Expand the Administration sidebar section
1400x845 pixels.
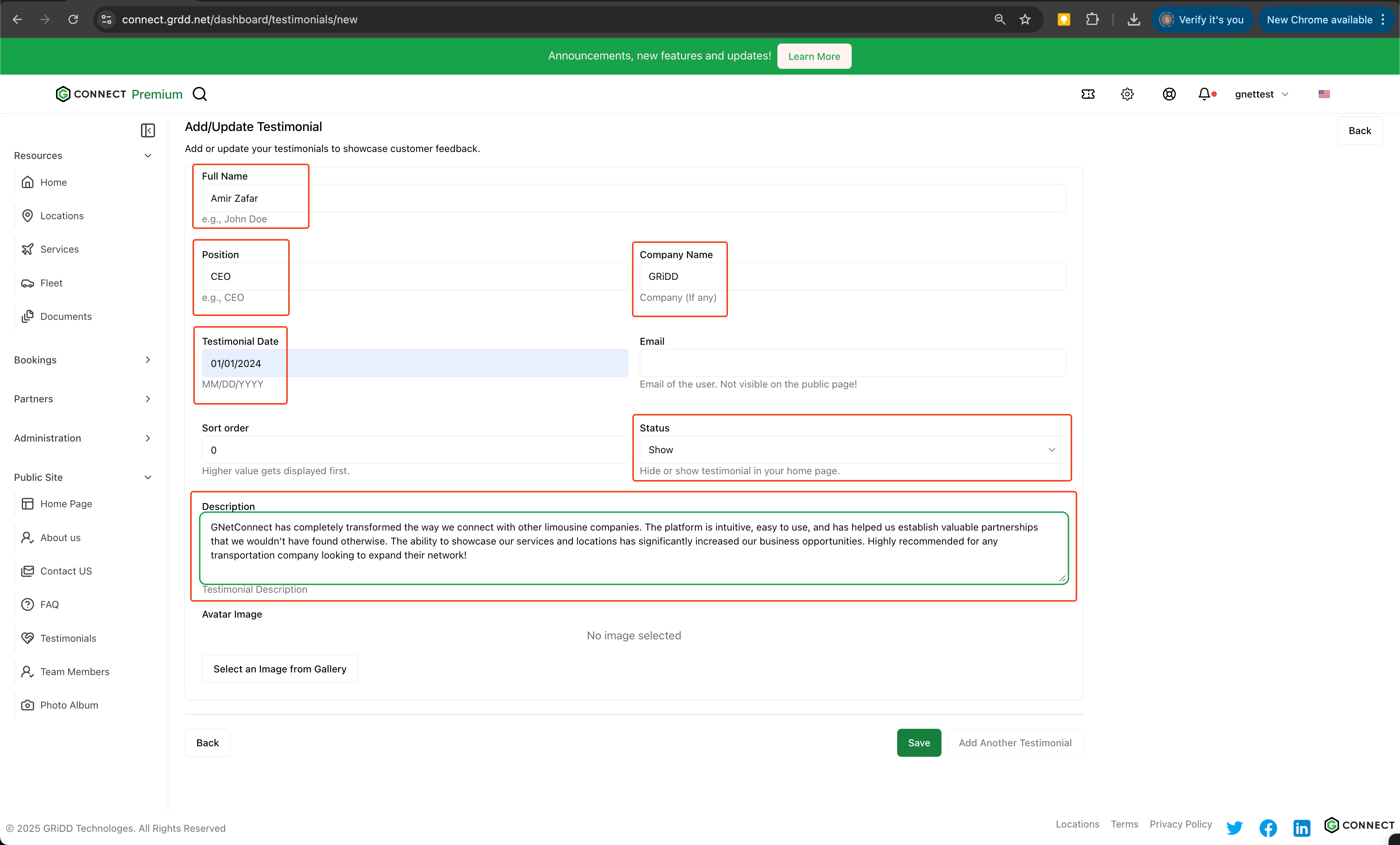tap(83, 438)
